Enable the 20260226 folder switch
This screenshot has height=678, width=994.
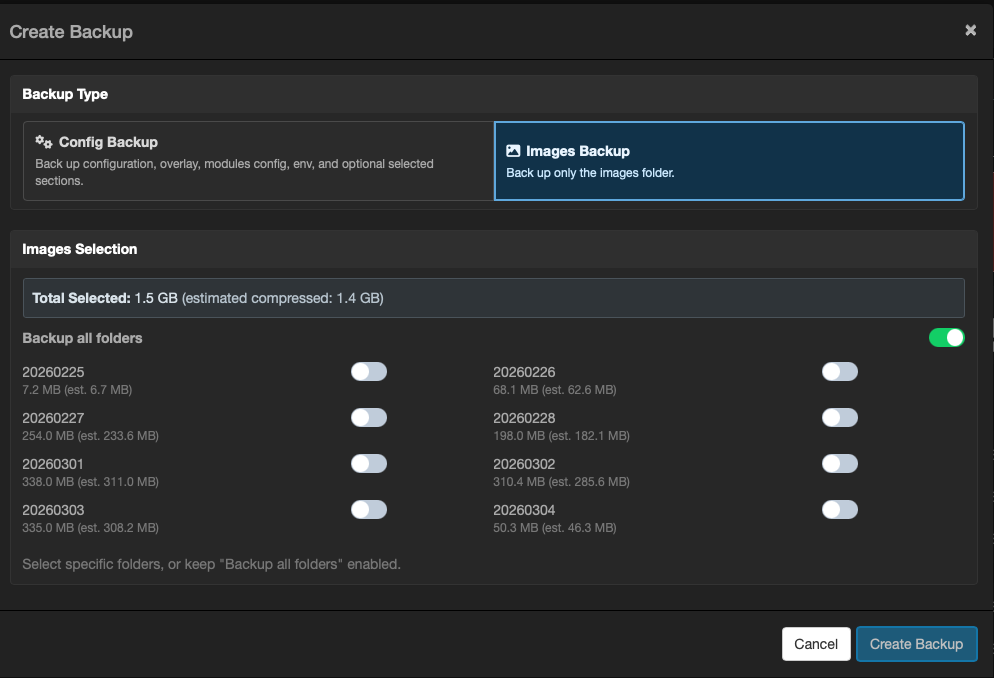point(839,372)
